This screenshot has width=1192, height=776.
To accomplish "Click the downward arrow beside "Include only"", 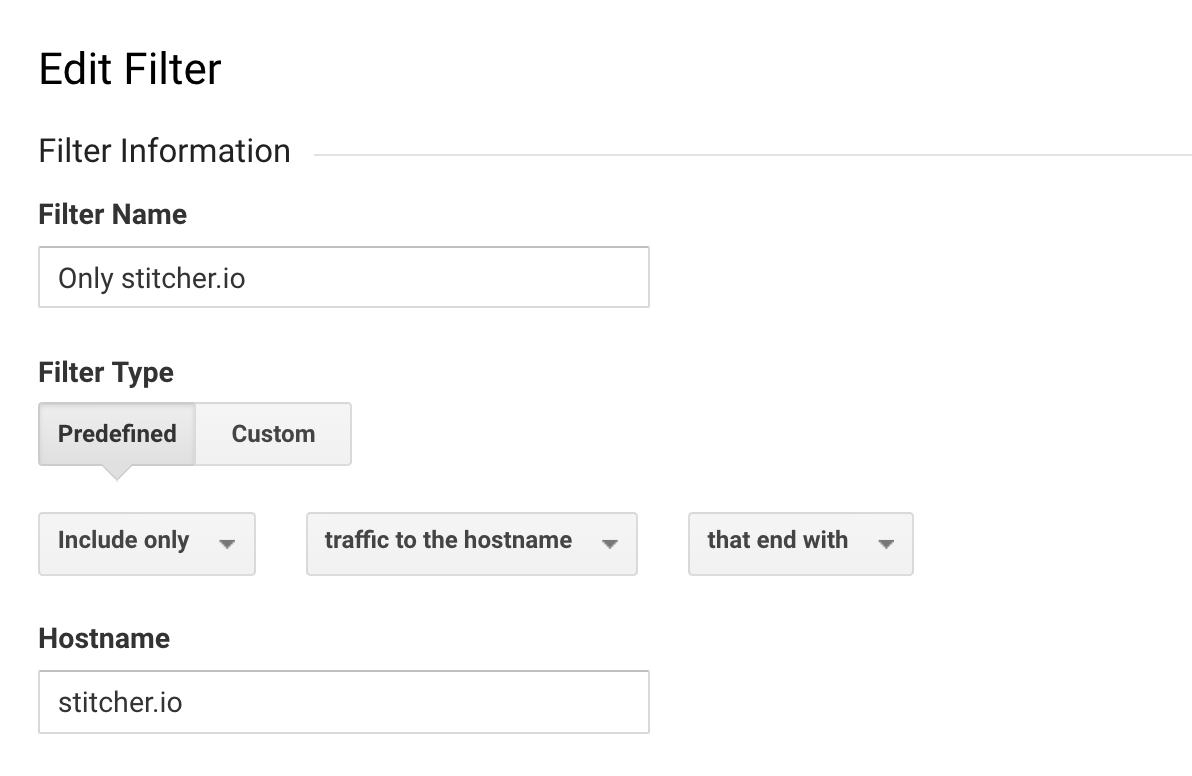I will tap(227, 544).
